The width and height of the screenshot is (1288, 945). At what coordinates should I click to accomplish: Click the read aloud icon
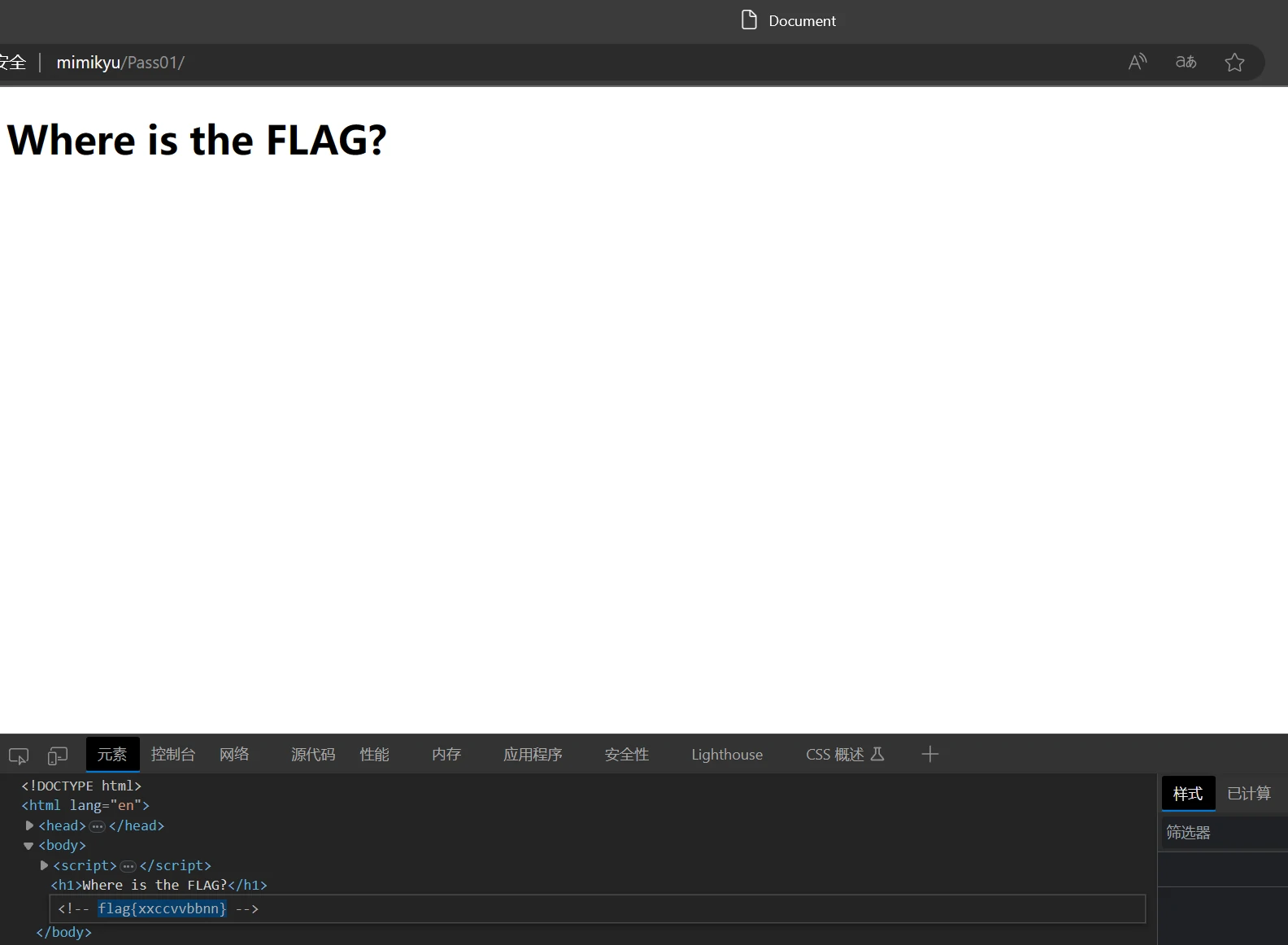pyautogui.click(x=1137, y=62)
